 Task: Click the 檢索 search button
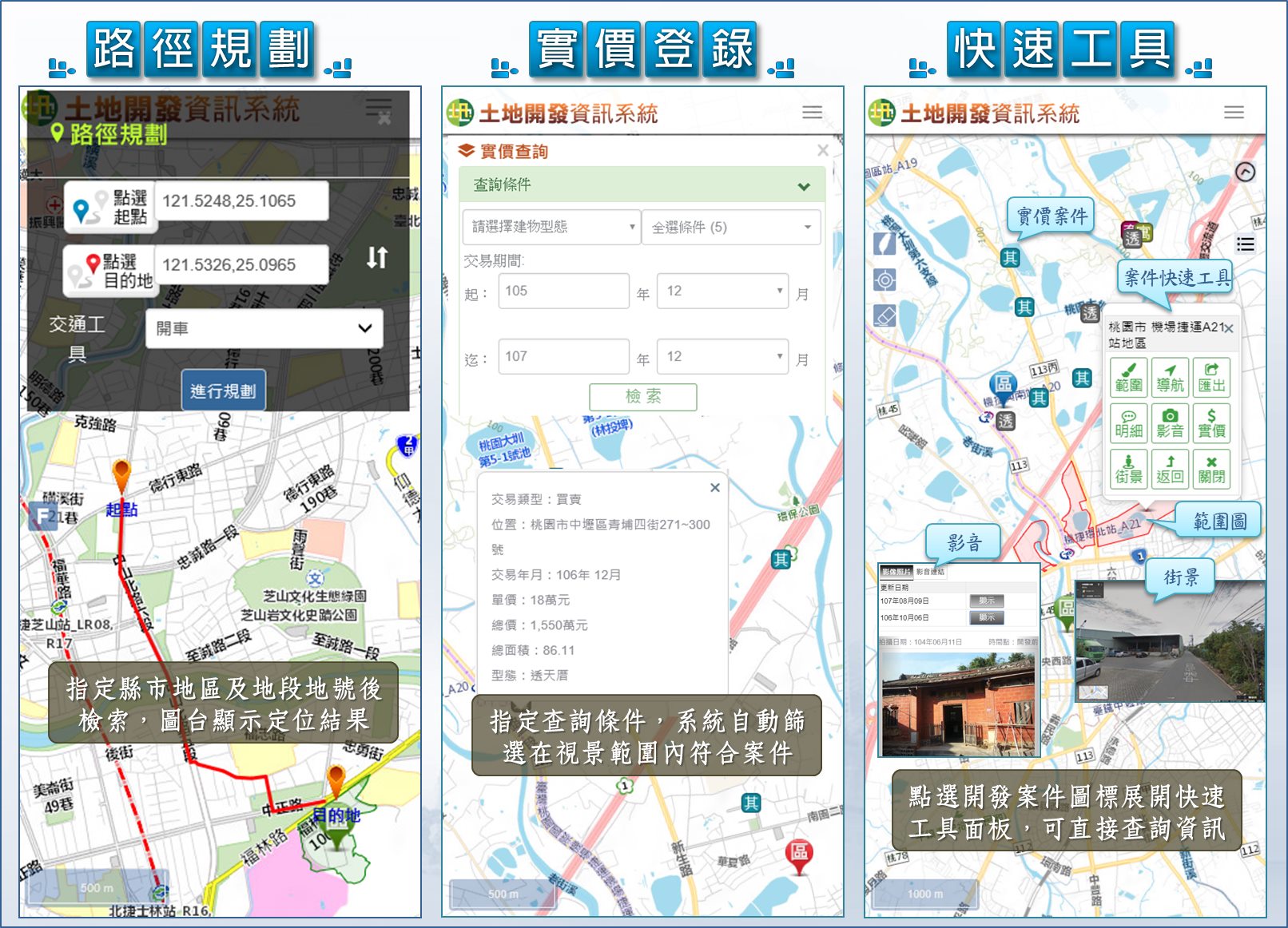(642, 396)
